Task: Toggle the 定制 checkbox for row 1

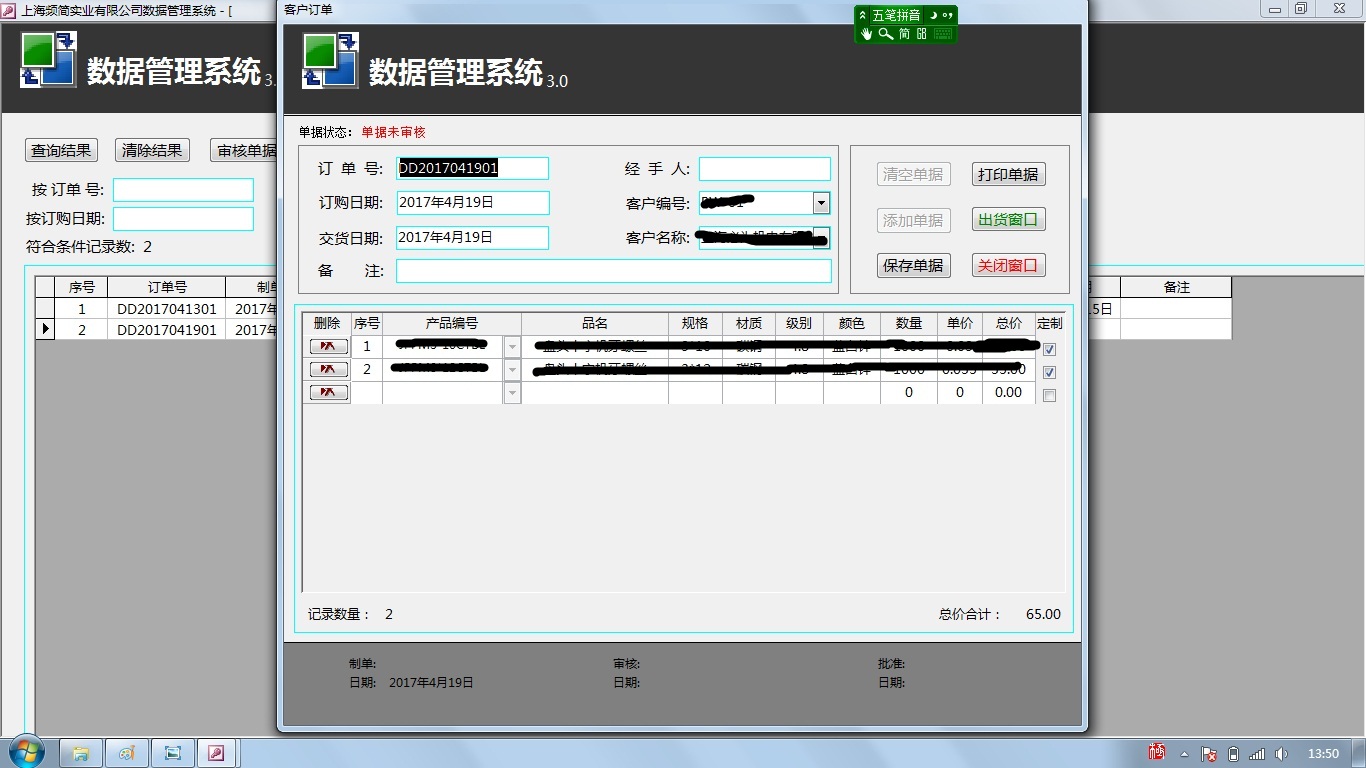Action: pyautogui.click(x=1049, y=349)
